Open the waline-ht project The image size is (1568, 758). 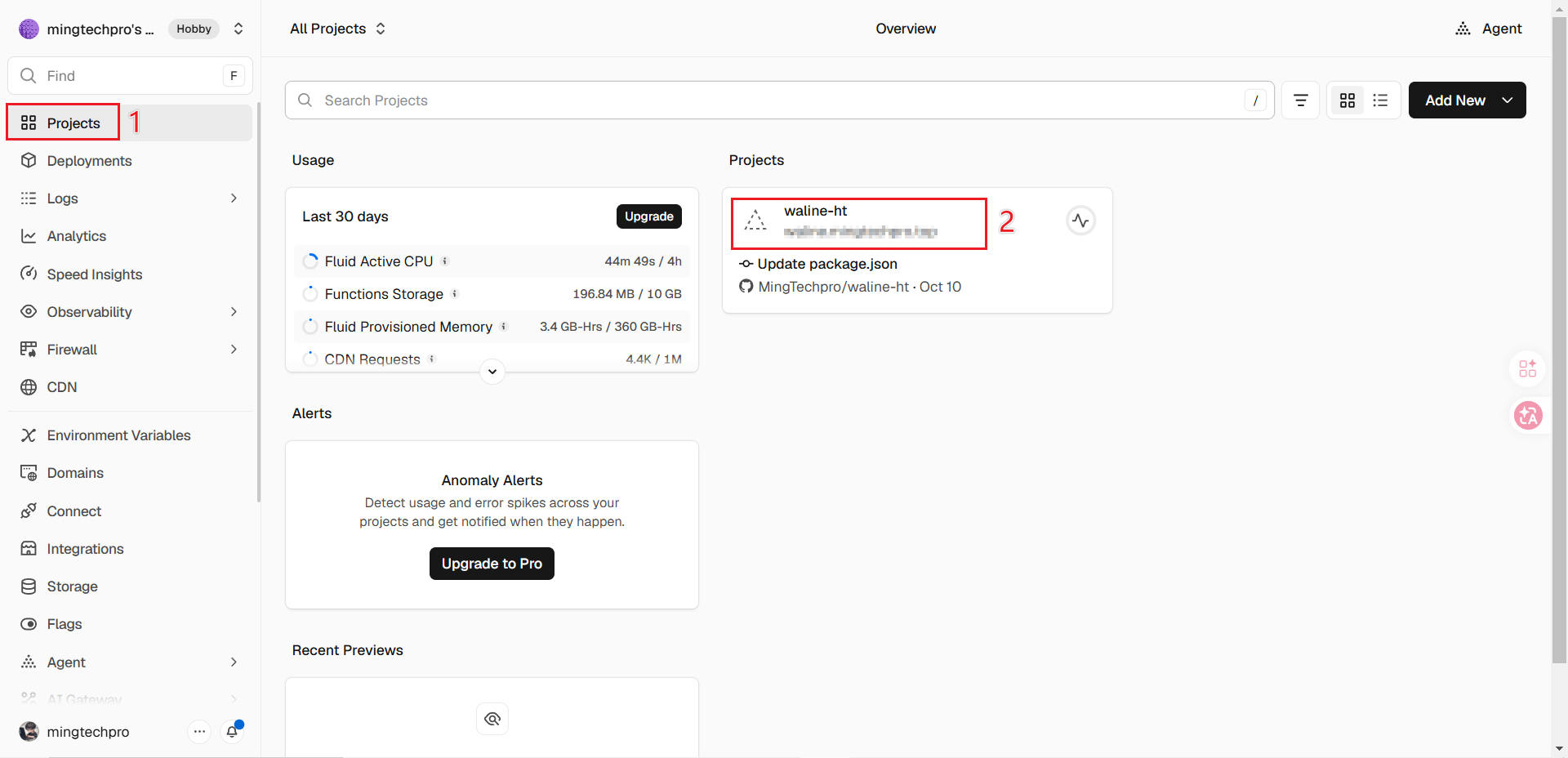pyautogui.click(x=859, y=223)
